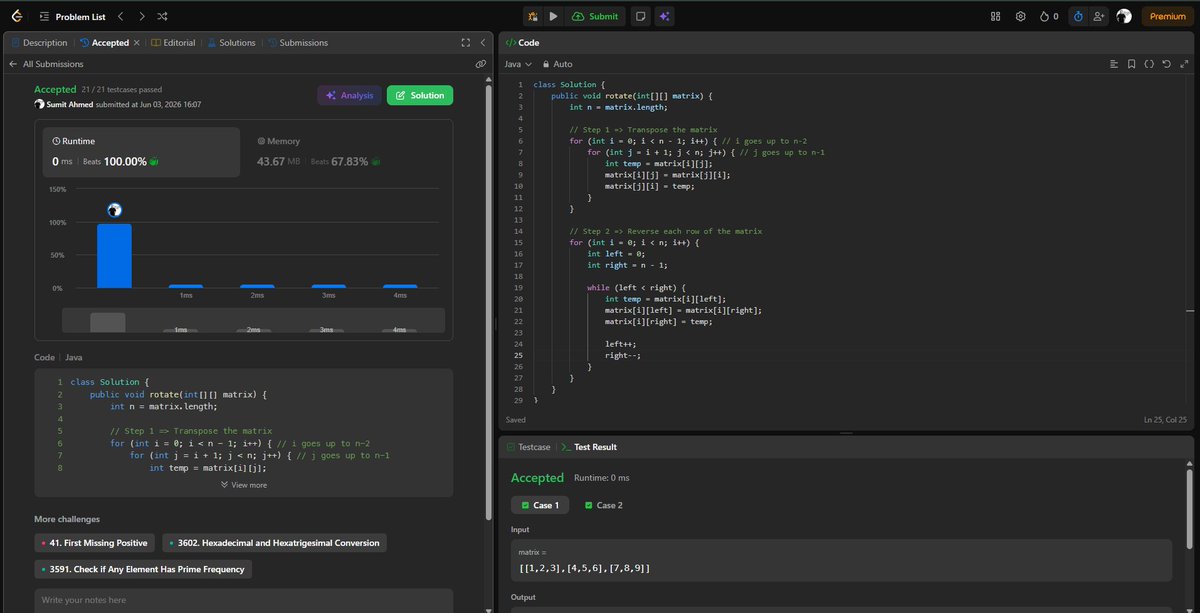
Task: Select the Runtime stats card
Action: pos(141,152)
